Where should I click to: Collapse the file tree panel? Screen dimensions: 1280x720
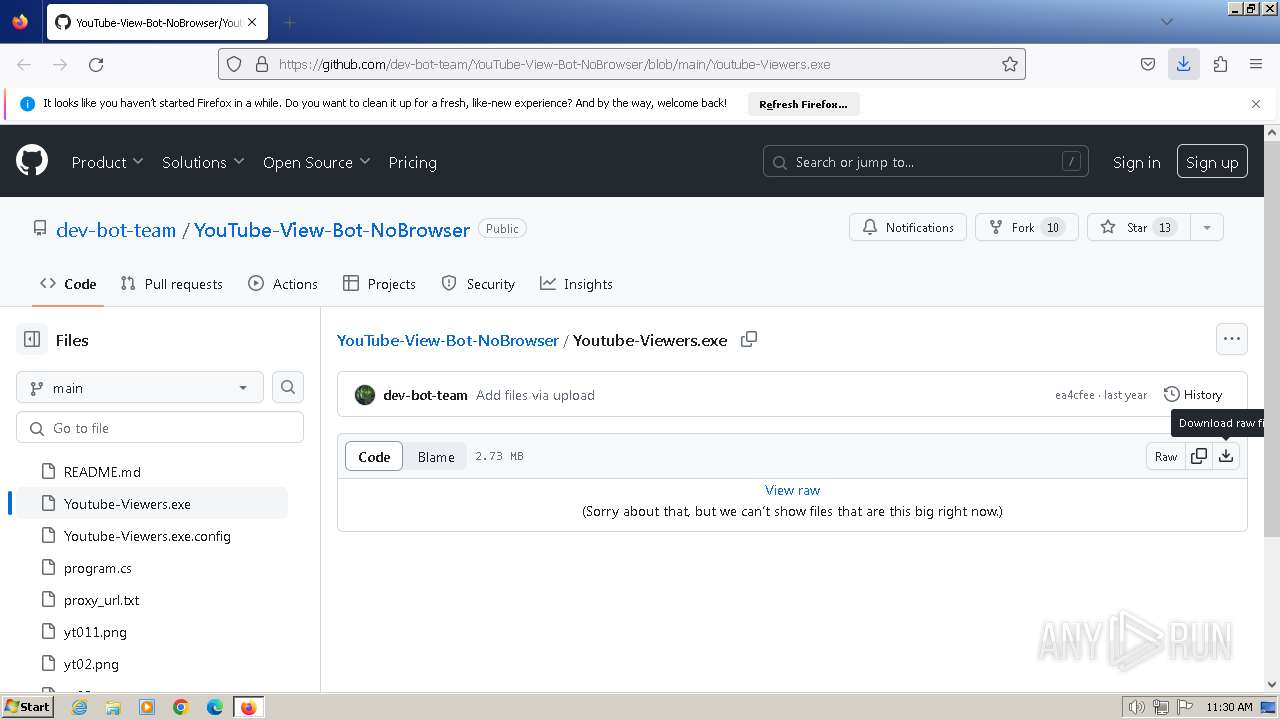(x=32, y=340)
